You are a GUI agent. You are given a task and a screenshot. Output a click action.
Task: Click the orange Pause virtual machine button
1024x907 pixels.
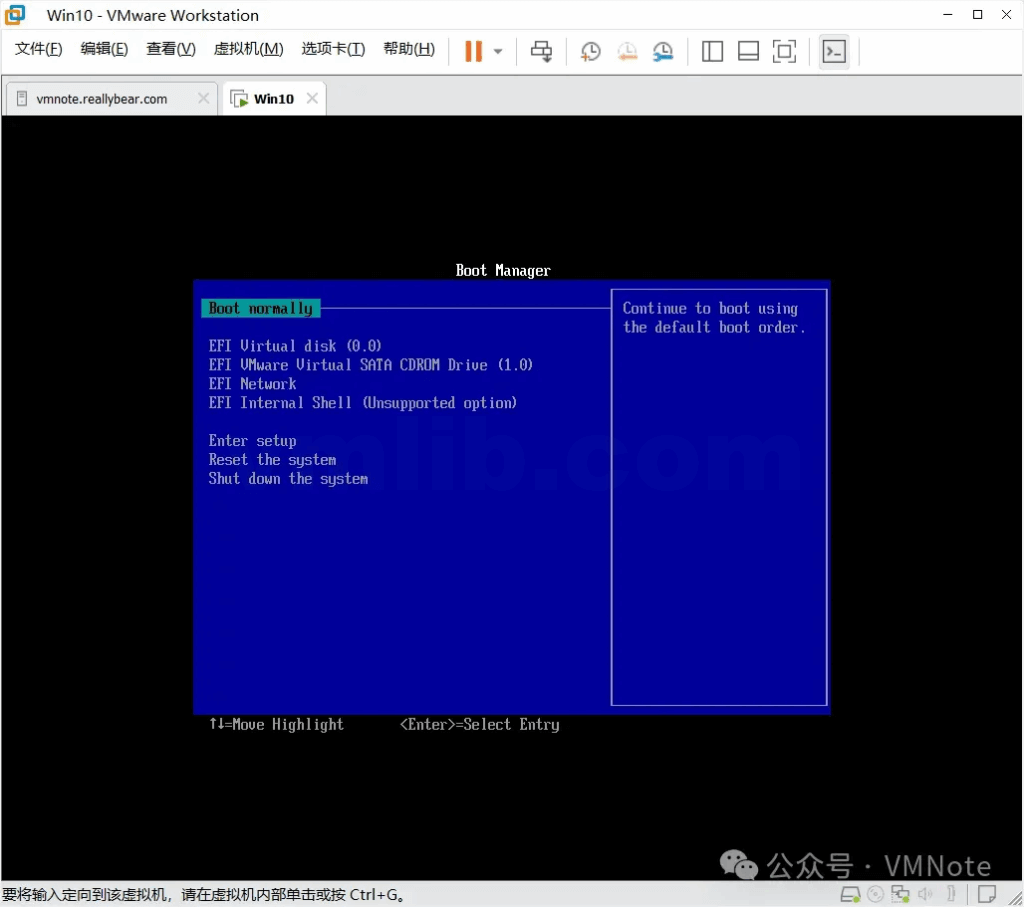coord(473,51)
